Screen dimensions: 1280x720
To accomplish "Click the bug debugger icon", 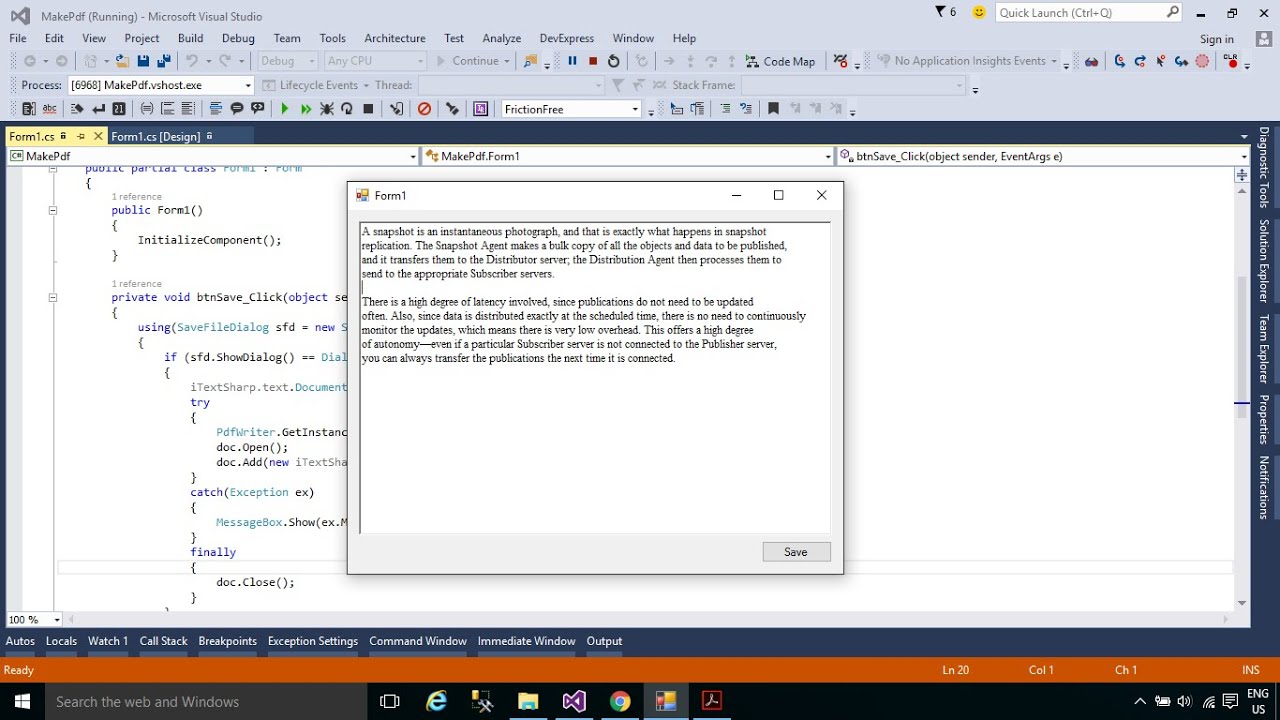I will pos(327,109).
